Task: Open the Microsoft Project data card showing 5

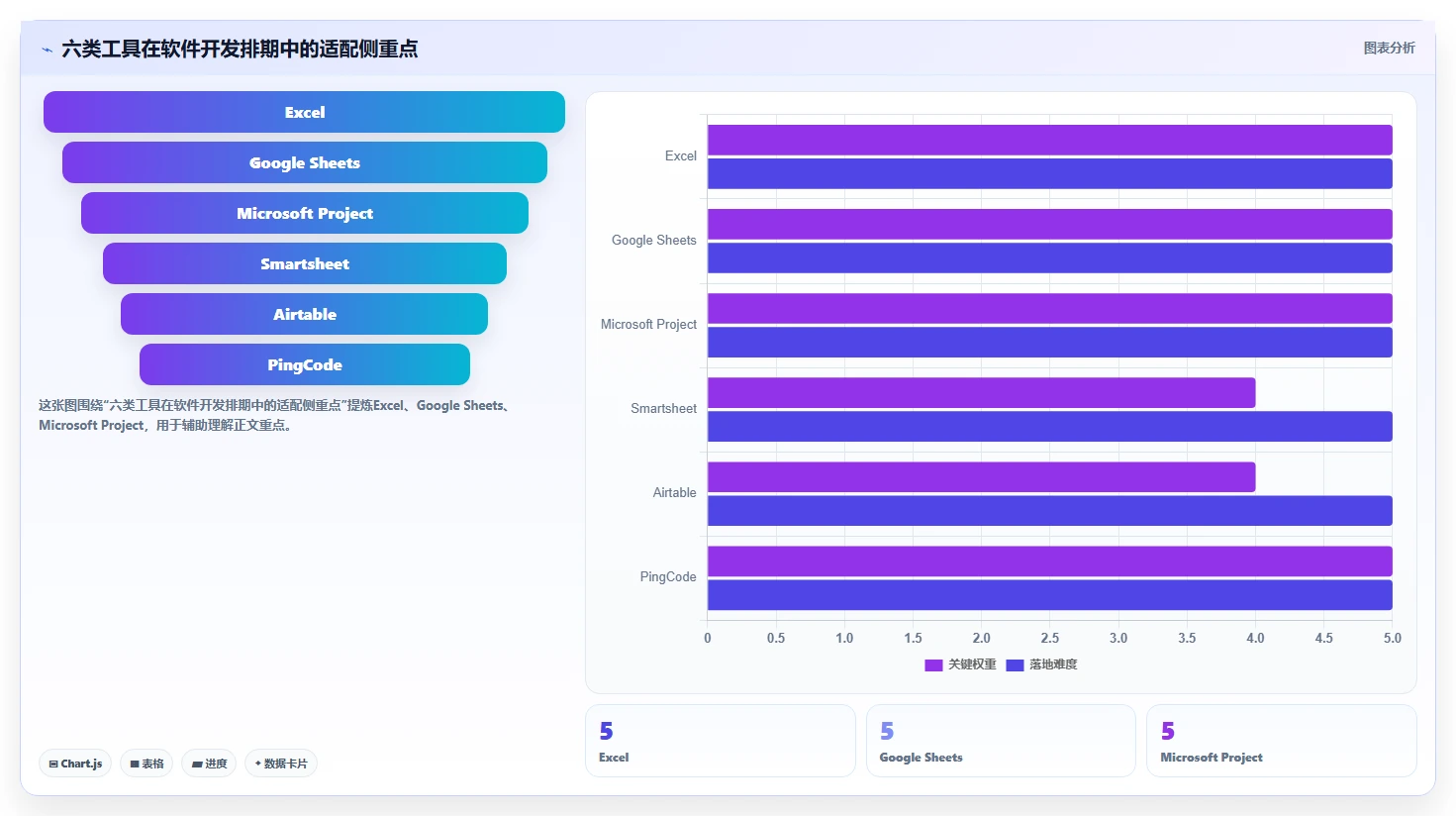Action: 1281,741
